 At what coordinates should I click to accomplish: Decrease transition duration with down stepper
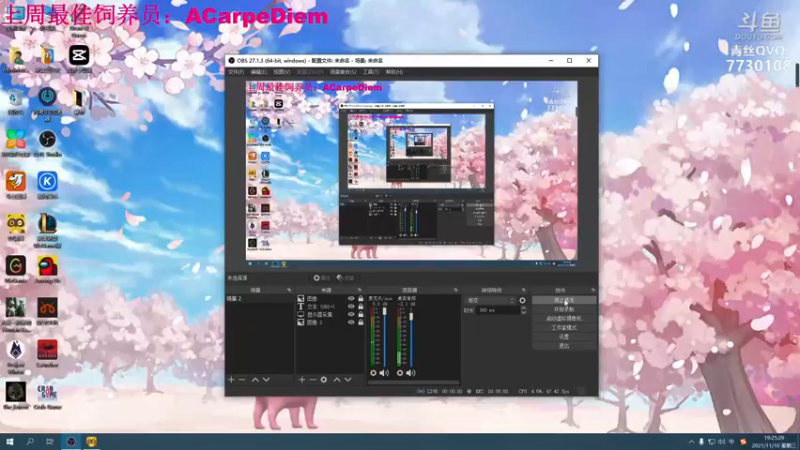click(523, 312)
